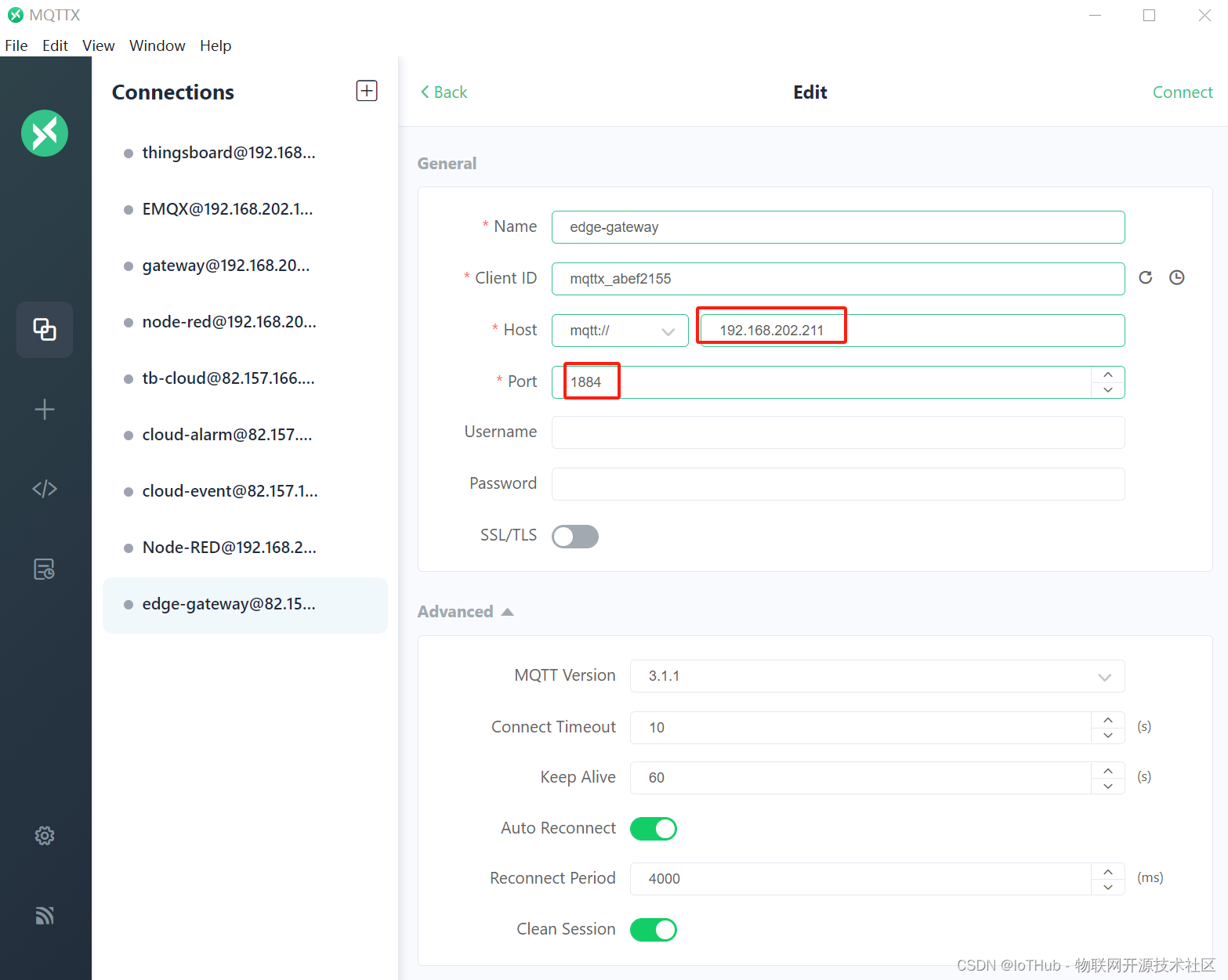Increase the Port value with up arrow

click(1108, 374)
